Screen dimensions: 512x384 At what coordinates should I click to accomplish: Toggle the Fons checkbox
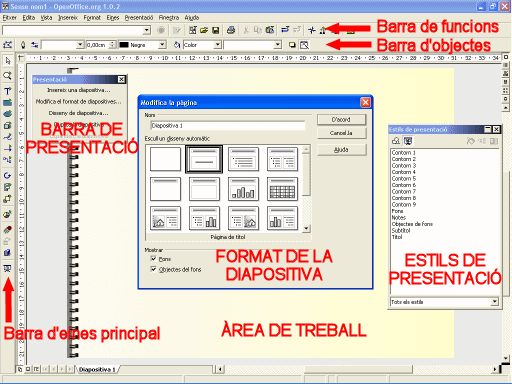[x=153, y=259]
